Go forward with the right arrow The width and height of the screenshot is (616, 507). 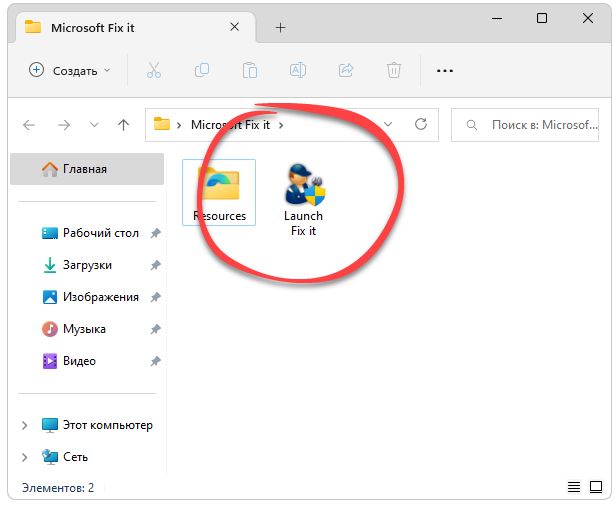[64, 125]
